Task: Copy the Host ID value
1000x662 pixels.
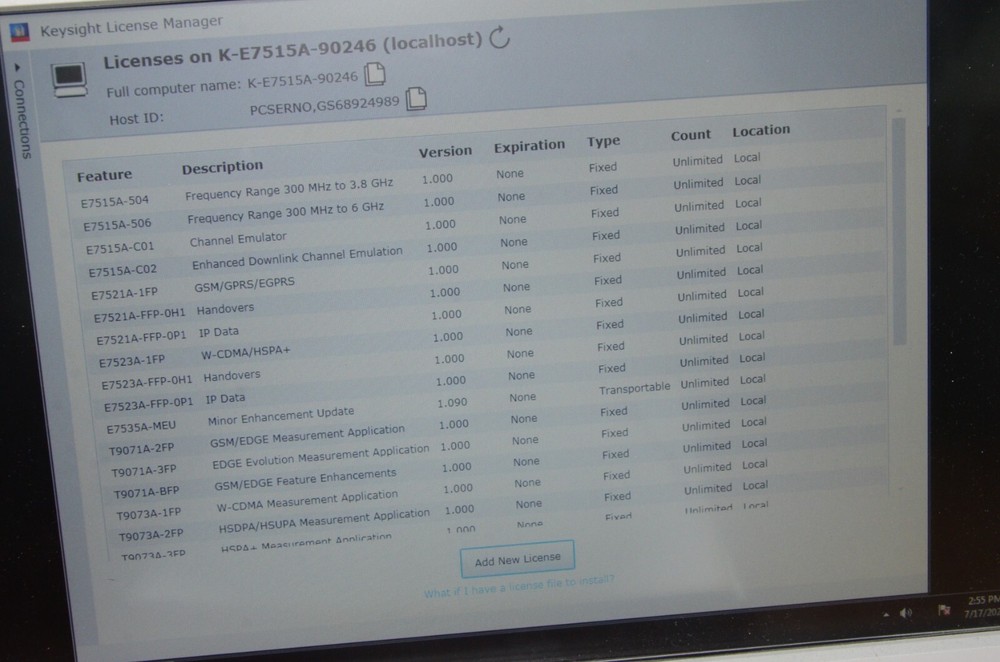Action: pyautogui.click(x=416, y=98)
